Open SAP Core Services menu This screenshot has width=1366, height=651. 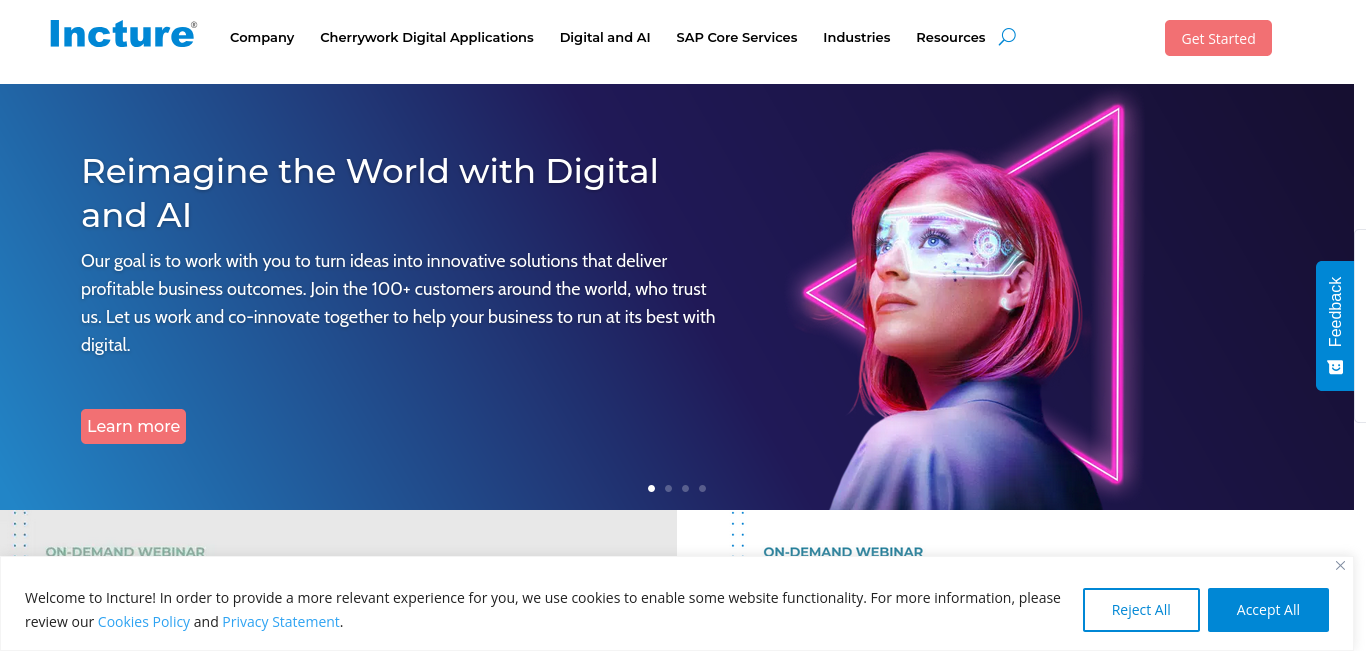point(737,37)
